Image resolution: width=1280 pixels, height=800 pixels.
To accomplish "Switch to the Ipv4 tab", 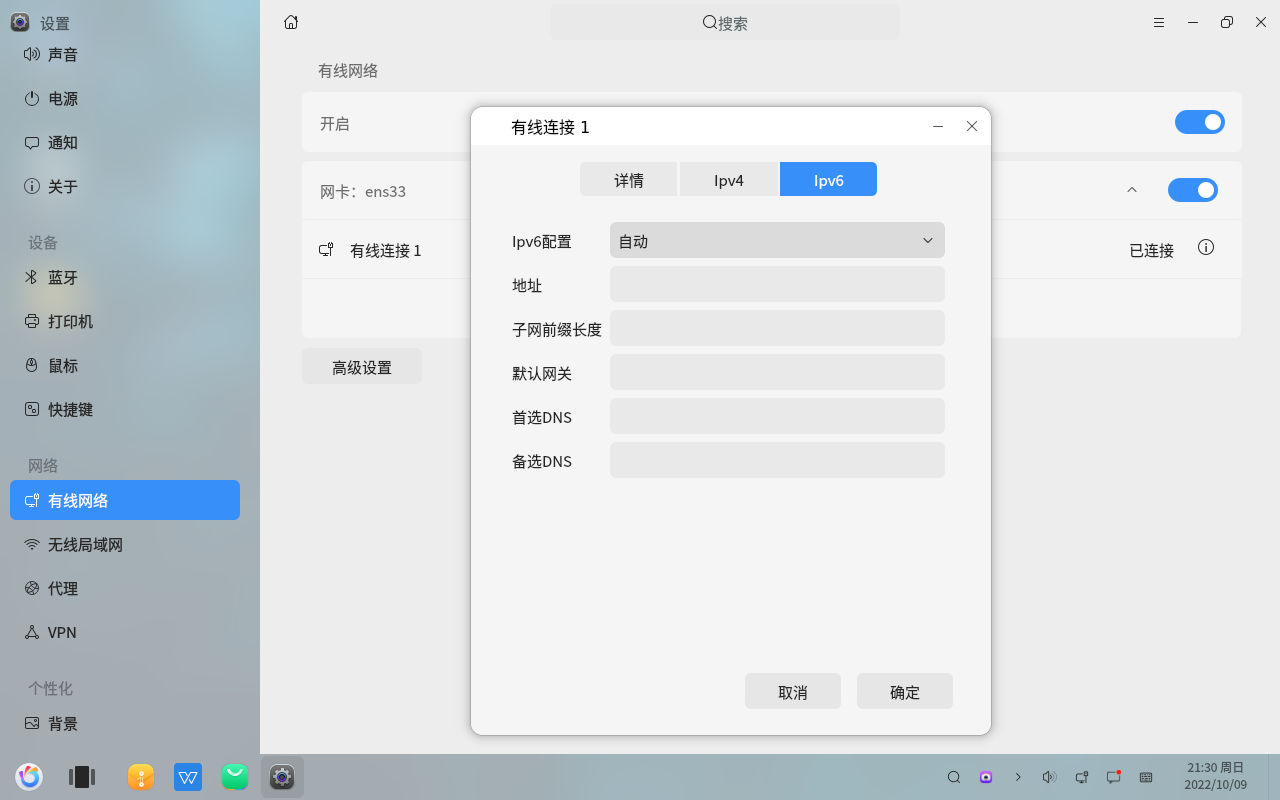I will (729, 180).
